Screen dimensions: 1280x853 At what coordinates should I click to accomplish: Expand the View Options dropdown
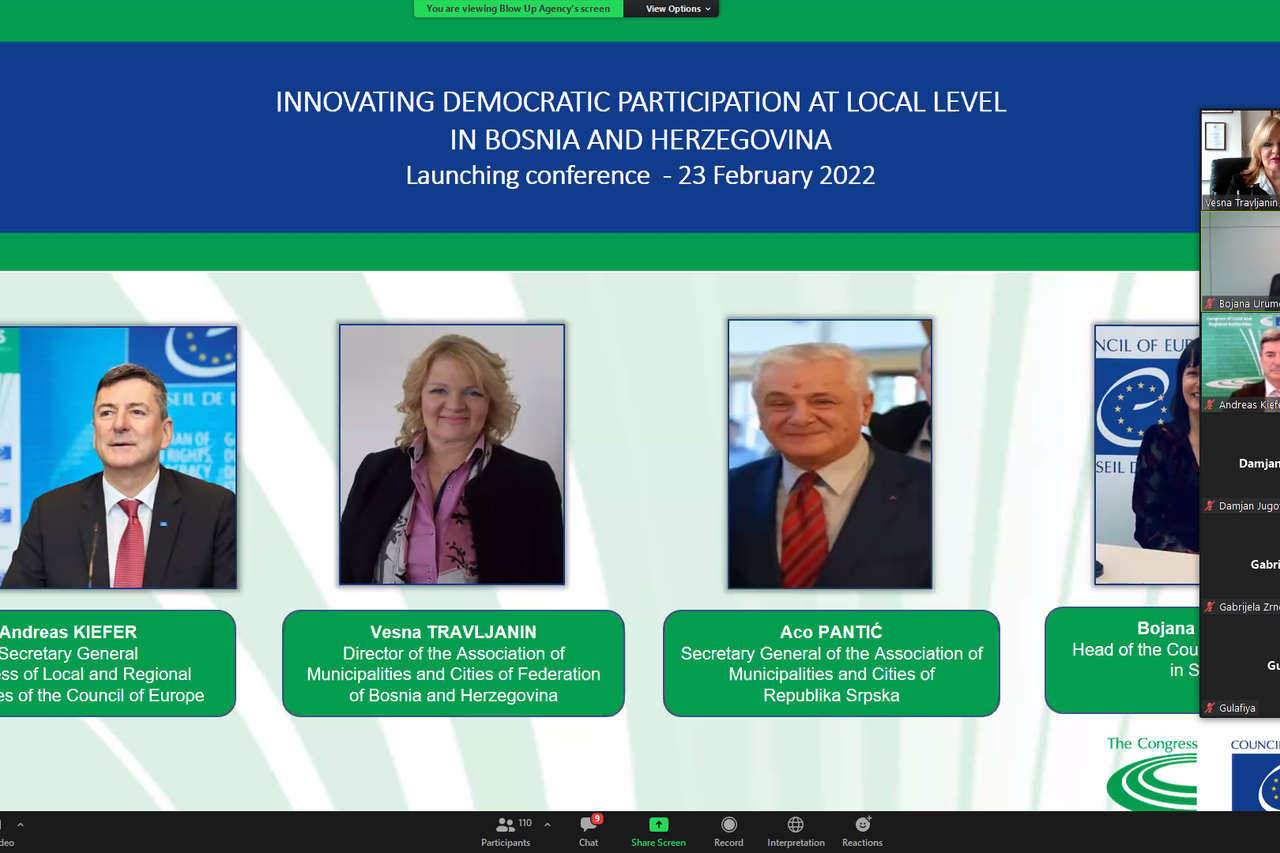point(678,9)
